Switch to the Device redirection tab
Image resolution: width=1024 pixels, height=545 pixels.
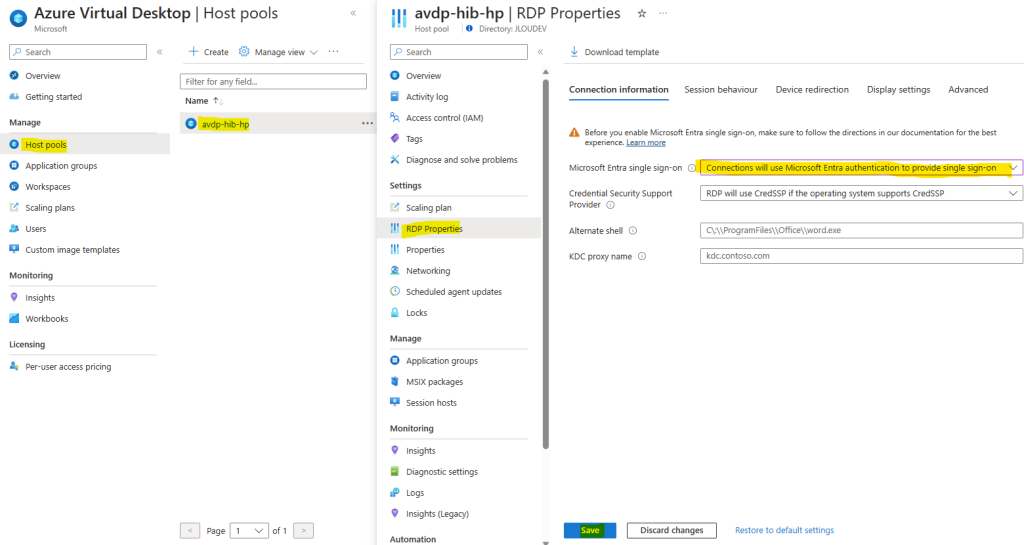click(812, 89)
